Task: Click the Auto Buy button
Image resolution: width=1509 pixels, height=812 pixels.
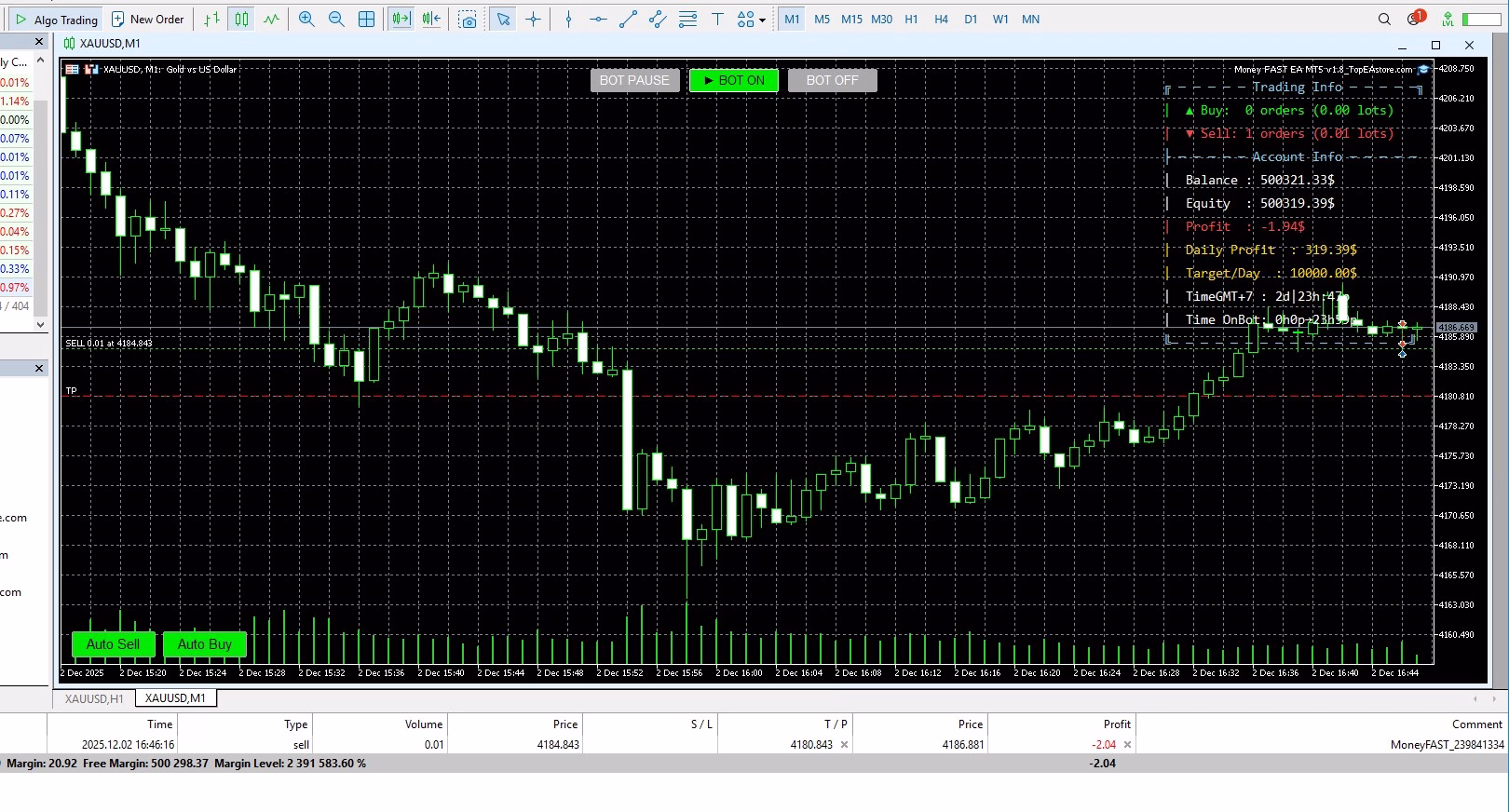Action: [205, 644]
